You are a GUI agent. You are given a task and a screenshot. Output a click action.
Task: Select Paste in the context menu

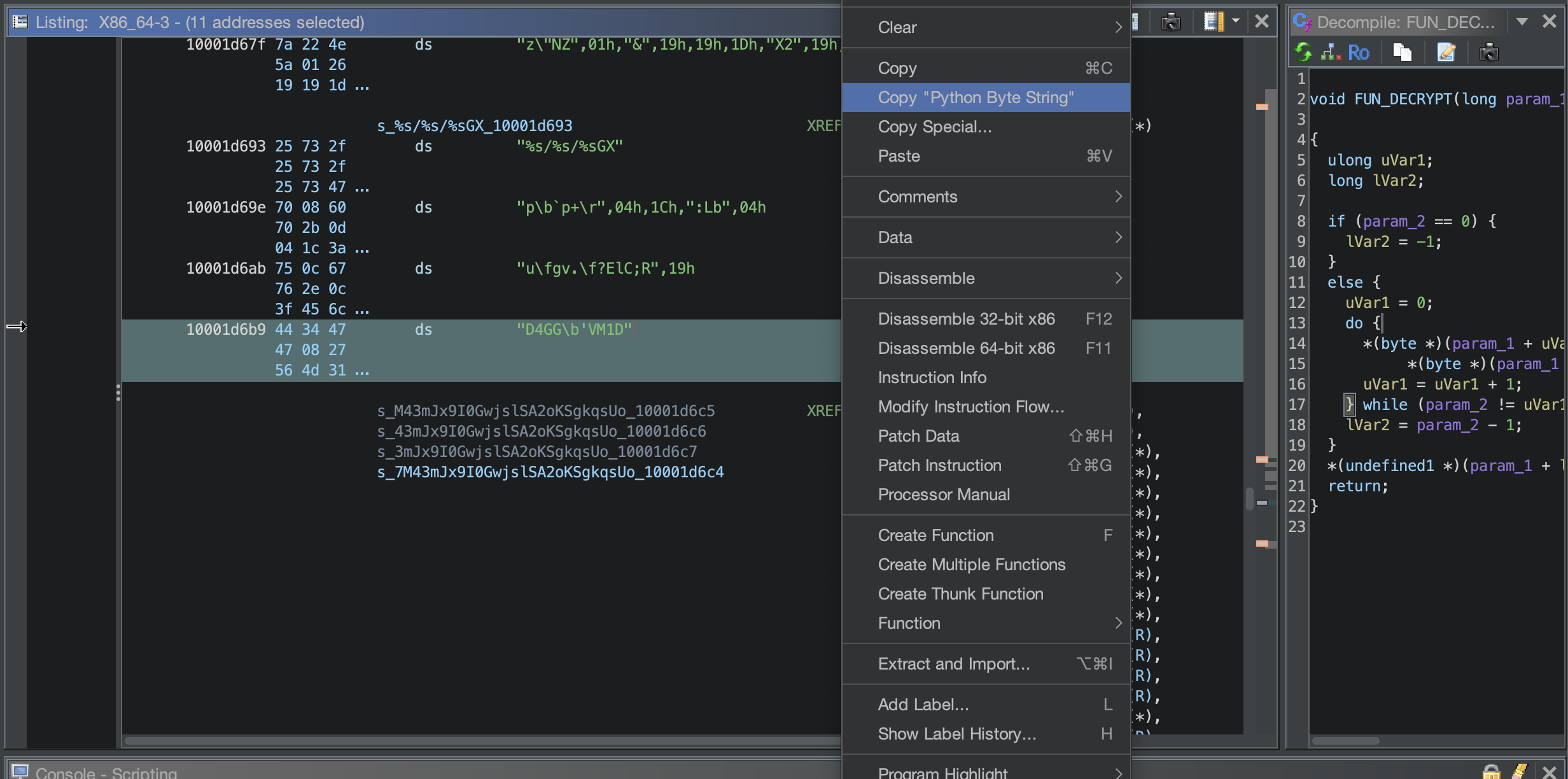point(986,156)
